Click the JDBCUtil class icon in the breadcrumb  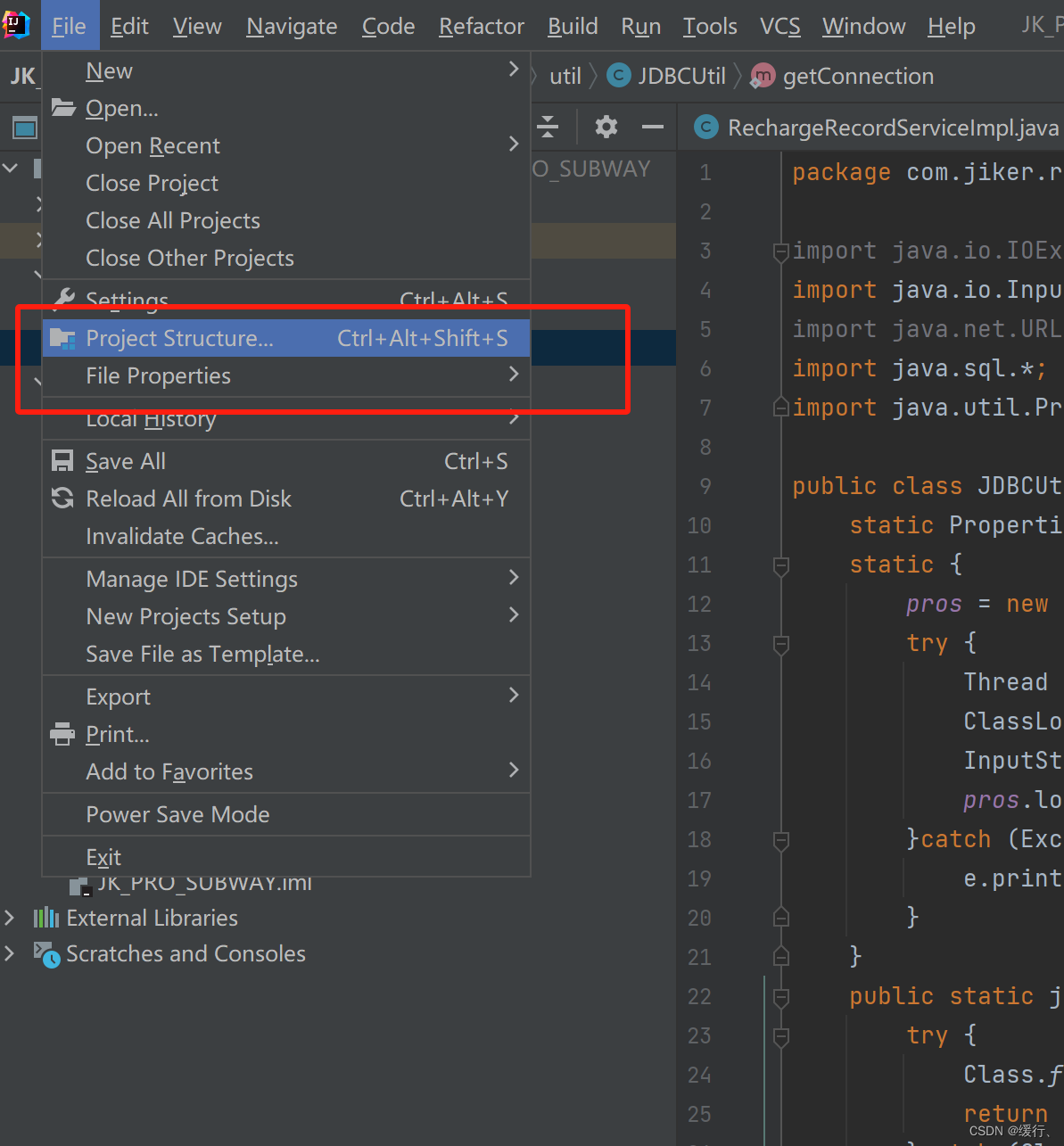(x=618, y=75)
